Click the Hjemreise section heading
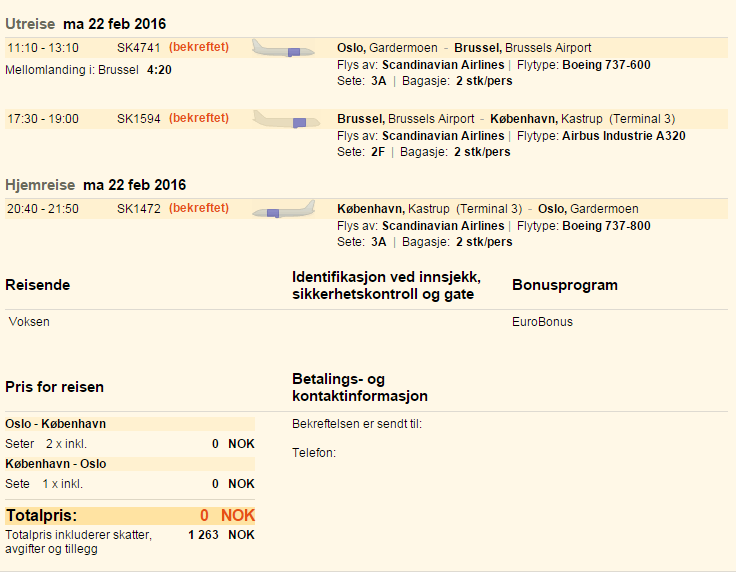Image resolution: width=736 pixels, height=573 pixels. pos(40,185)
